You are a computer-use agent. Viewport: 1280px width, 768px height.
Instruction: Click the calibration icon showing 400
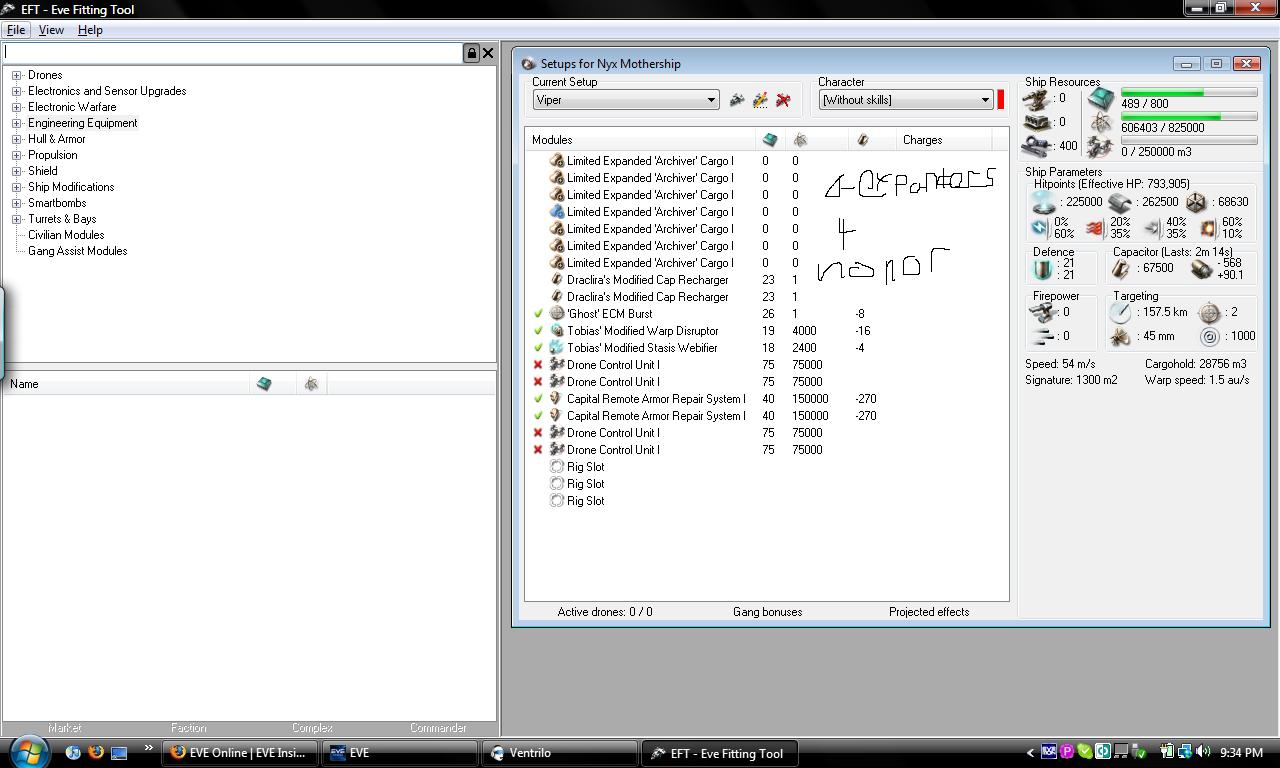[x=1036, y=146]
